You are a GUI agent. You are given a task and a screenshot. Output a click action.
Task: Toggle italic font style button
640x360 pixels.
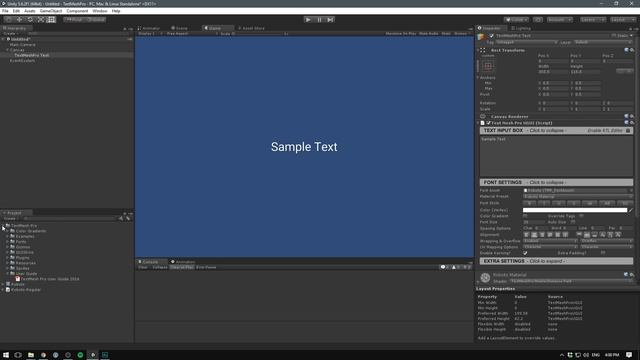coord(544,203)
